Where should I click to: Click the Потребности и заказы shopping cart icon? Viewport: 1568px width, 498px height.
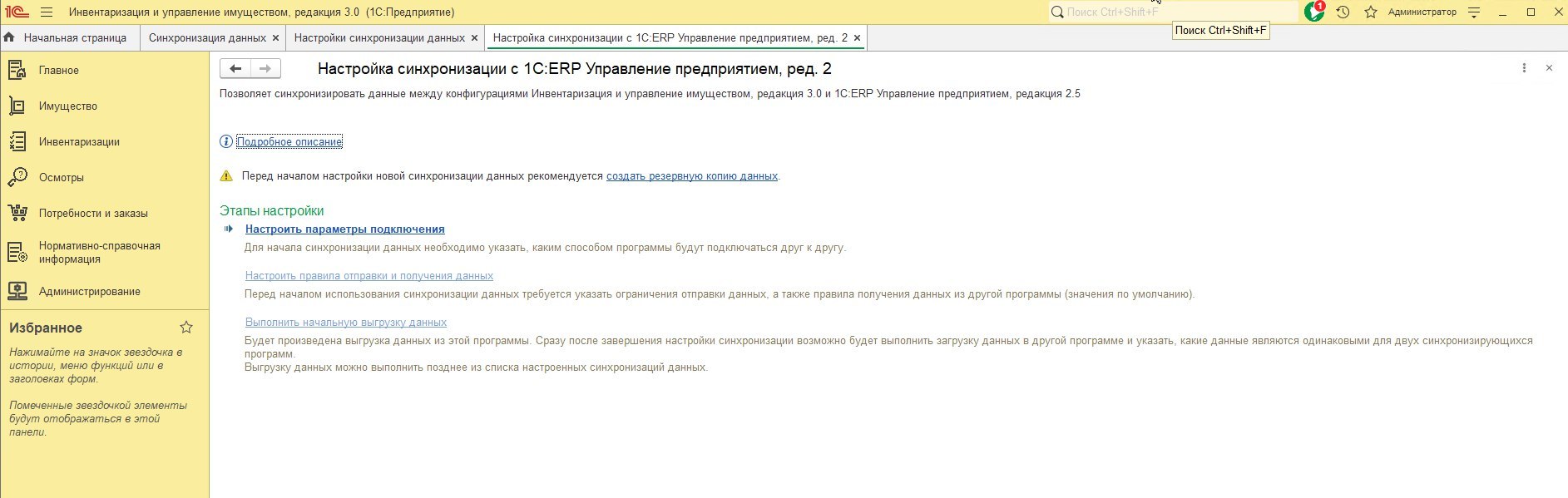(17, 213)
